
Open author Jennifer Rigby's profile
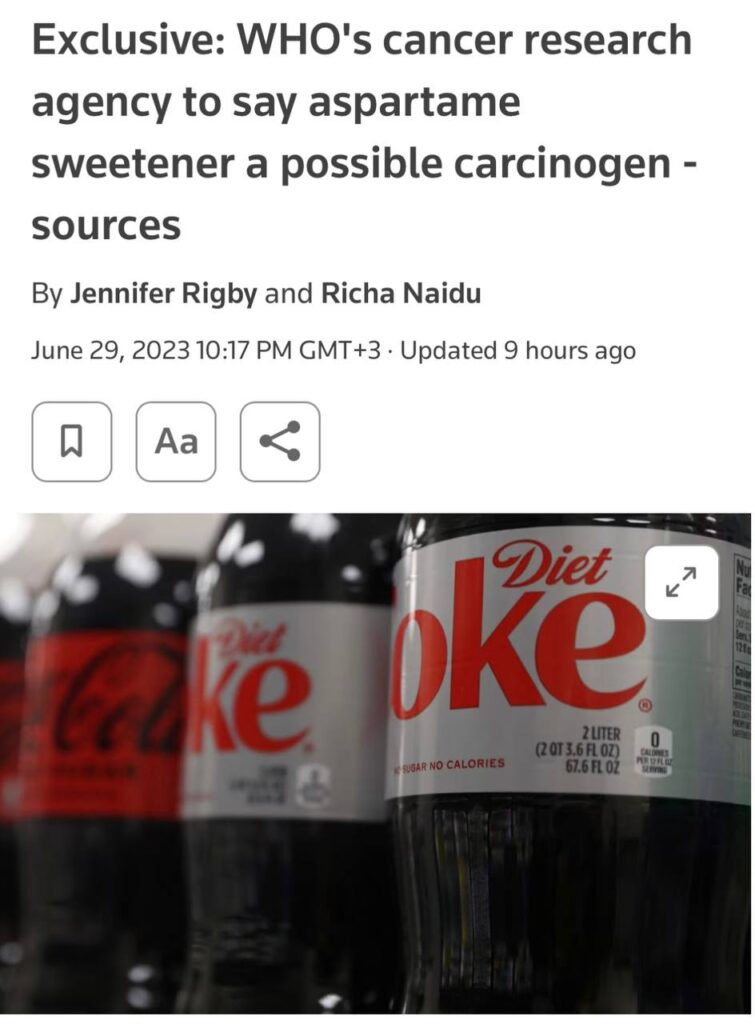[x=163, y=293]
